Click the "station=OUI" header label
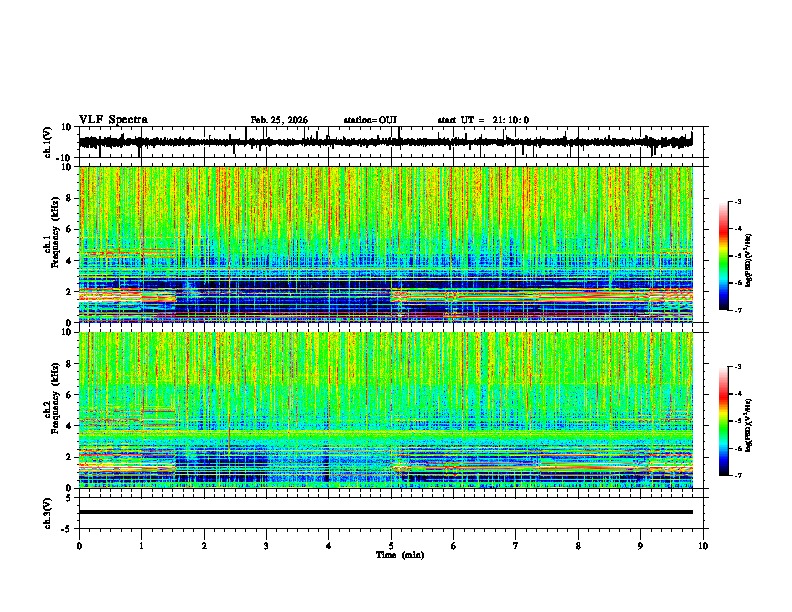Image resolution: width=792 pixels, height=612 pixels. point(370,120)
